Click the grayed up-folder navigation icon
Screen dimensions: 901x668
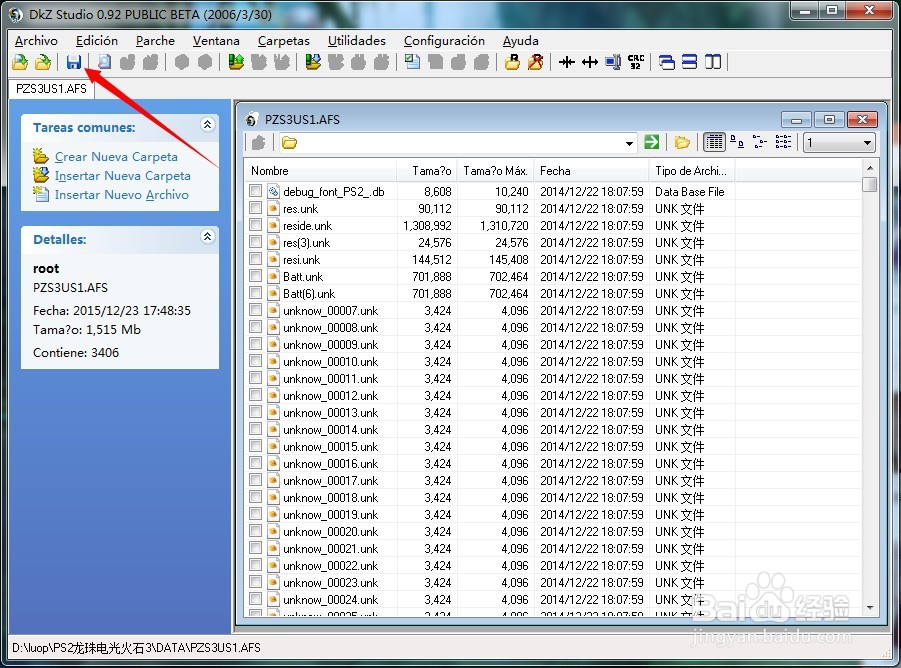click(x=259, y=142)
